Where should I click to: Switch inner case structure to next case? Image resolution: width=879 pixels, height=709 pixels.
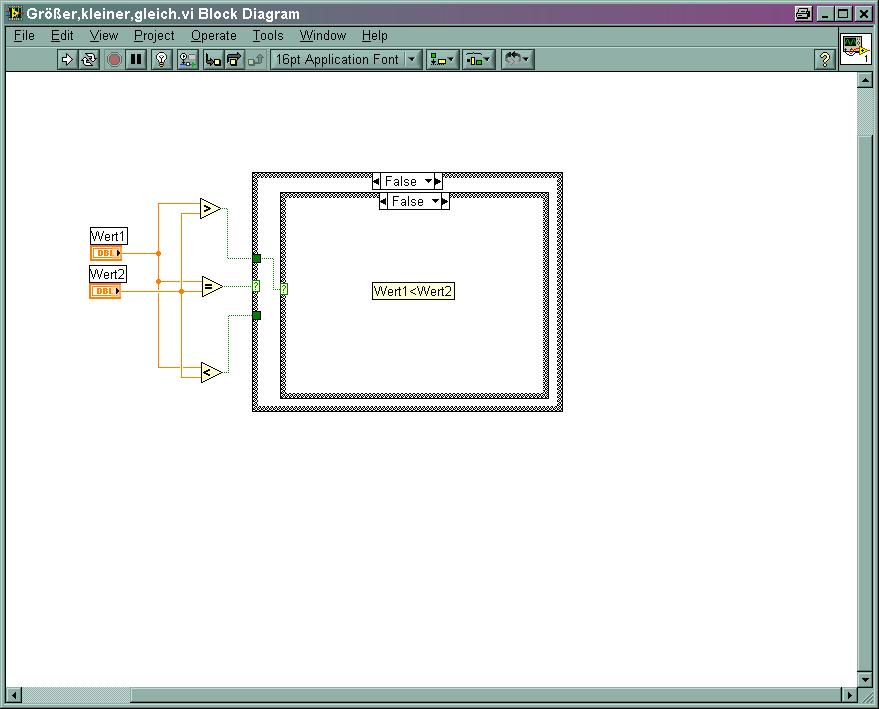click(445, 202)
